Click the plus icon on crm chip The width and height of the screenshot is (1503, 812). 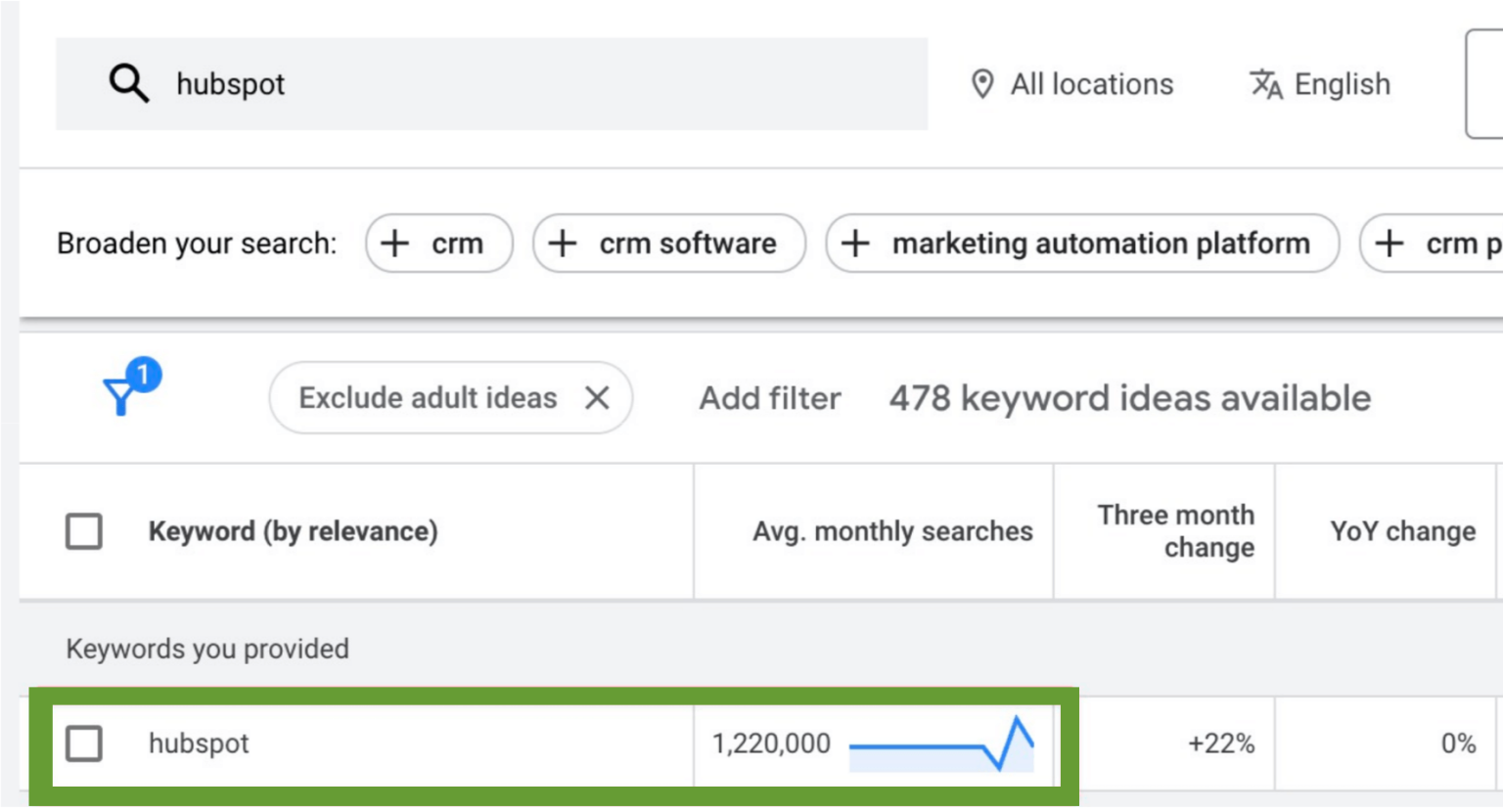pos(395,244)
